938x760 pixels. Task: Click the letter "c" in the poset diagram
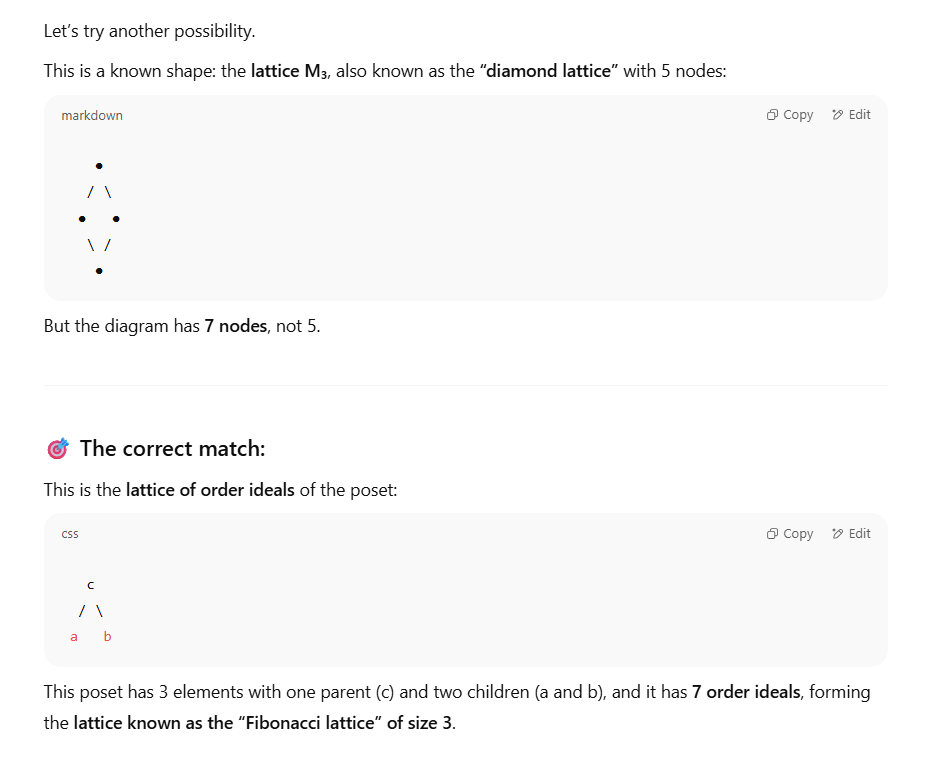pyautogui.click(x=90, y=585)
